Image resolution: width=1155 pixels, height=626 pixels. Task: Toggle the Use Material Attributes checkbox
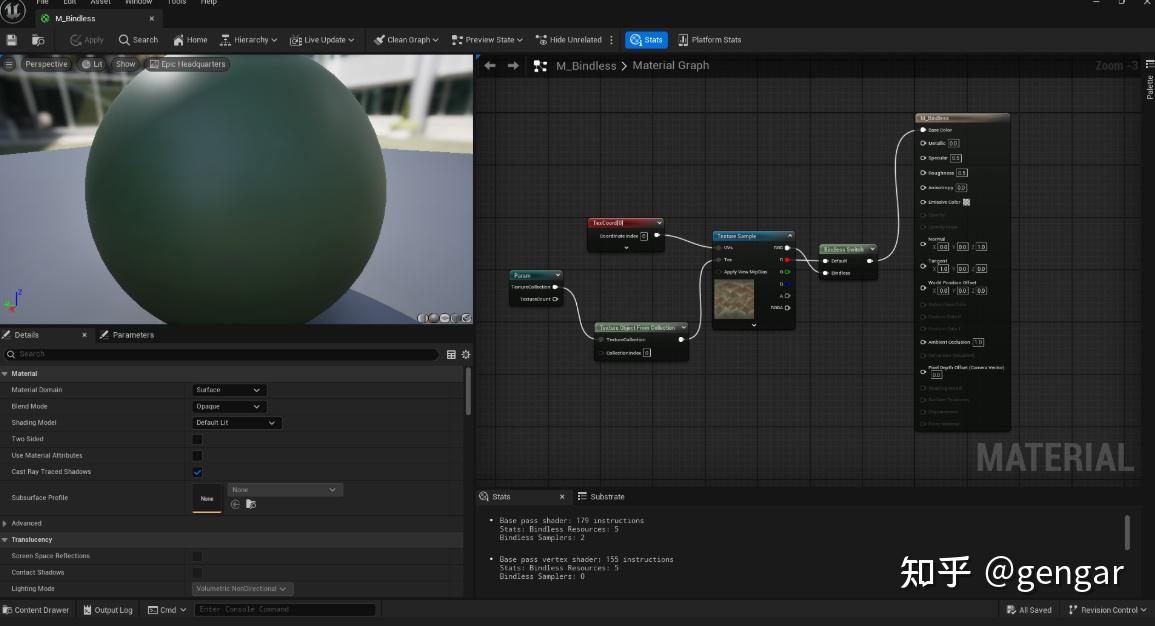point(197,456)
